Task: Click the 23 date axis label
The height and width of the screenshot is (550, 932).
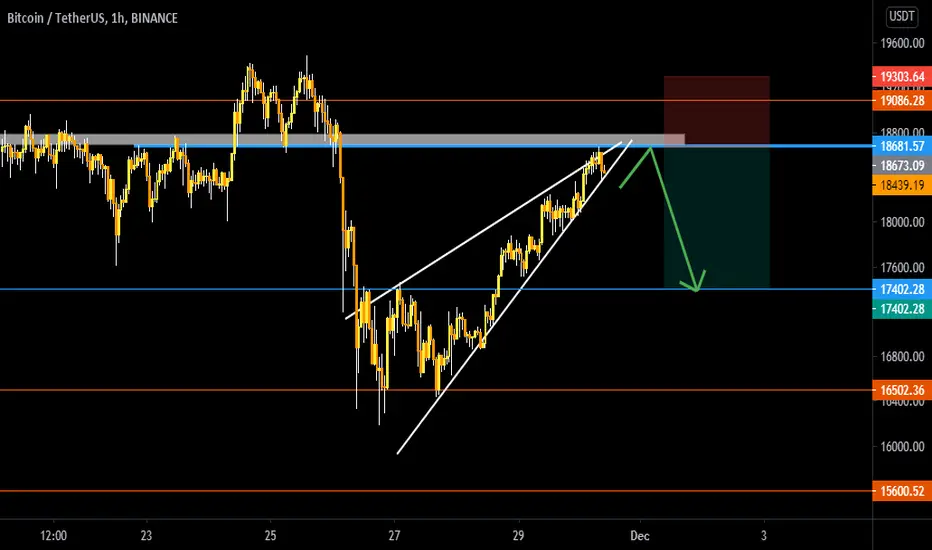Action: click(x=146, y=536)
